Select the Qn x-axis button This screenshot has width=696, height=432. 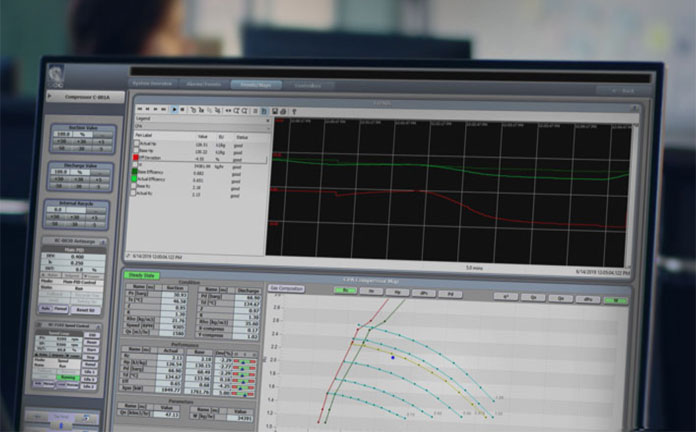coord(561,298)
